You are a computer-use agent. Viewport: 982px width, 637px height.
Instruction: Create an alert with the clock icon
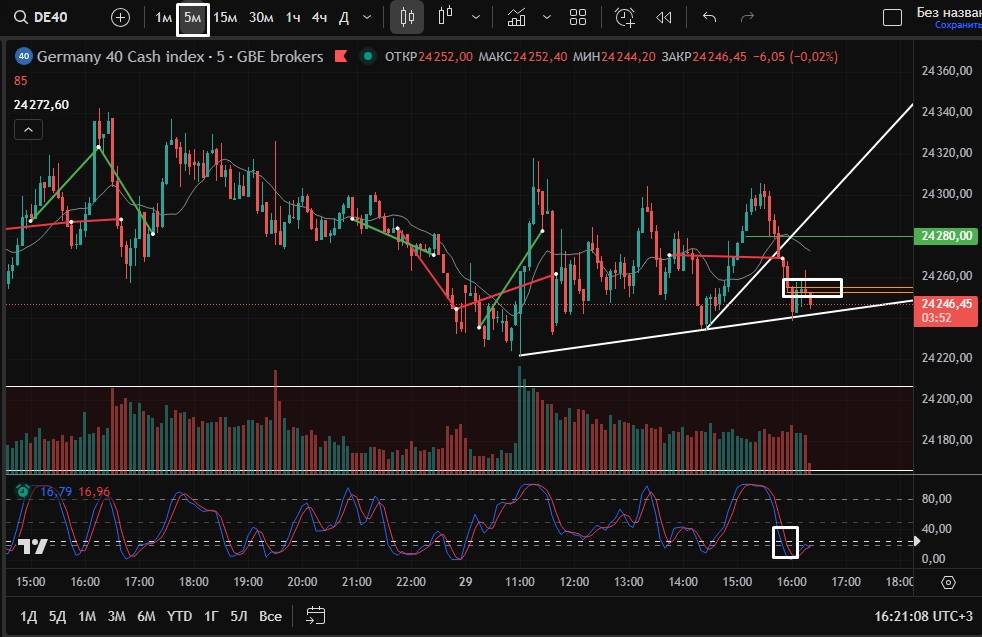point(625,17)
